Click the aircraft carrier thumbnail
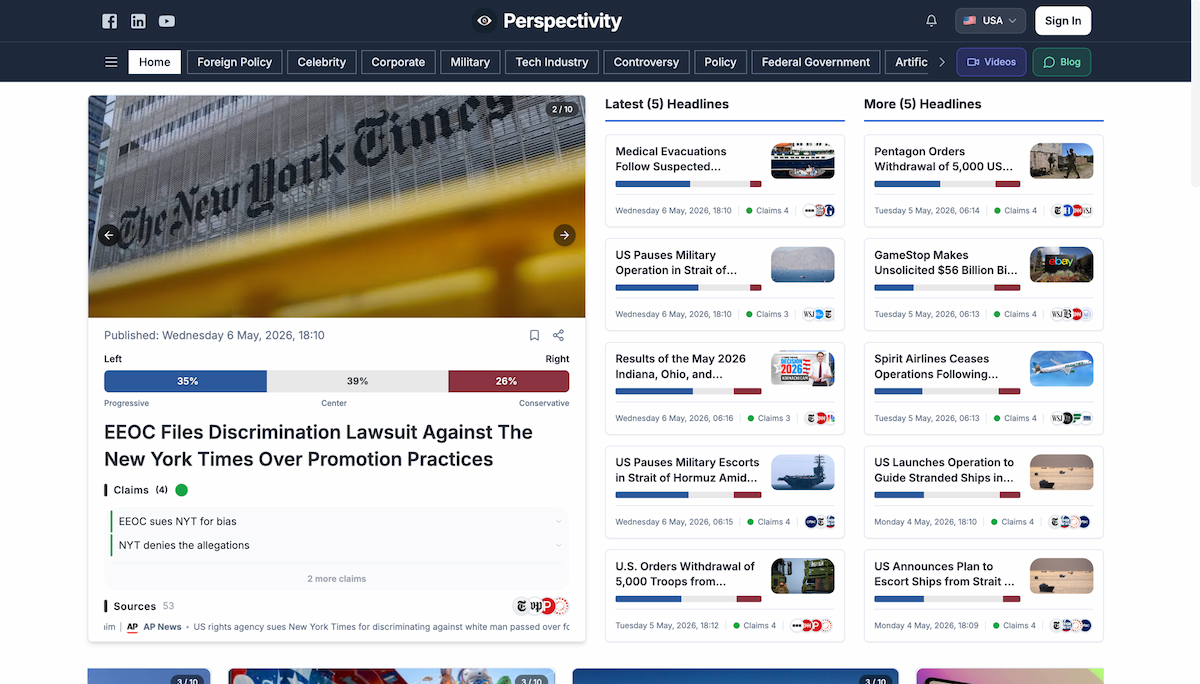The image size is (1200, 684). point(803,472)
